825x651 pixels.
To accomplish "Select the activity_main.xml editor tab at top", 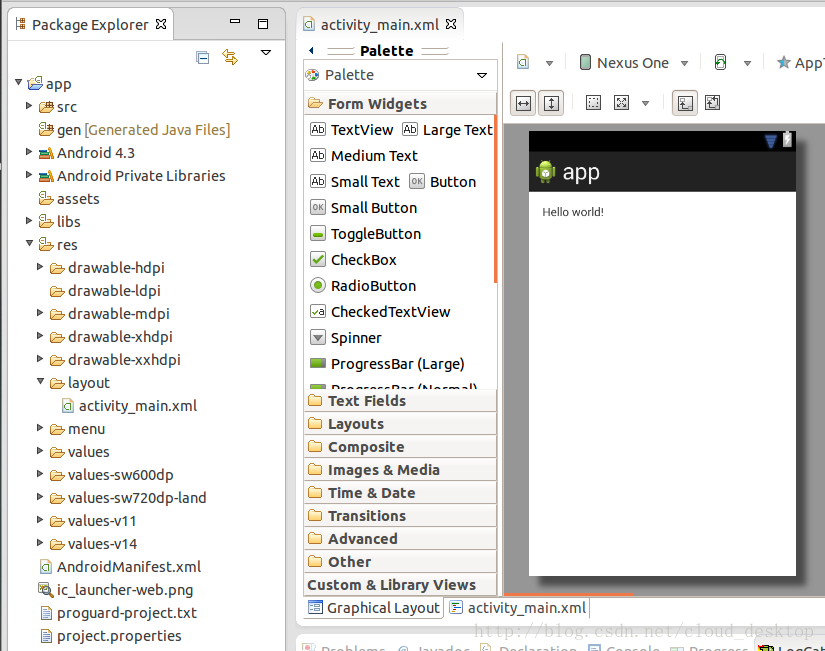I will (379, 25).
